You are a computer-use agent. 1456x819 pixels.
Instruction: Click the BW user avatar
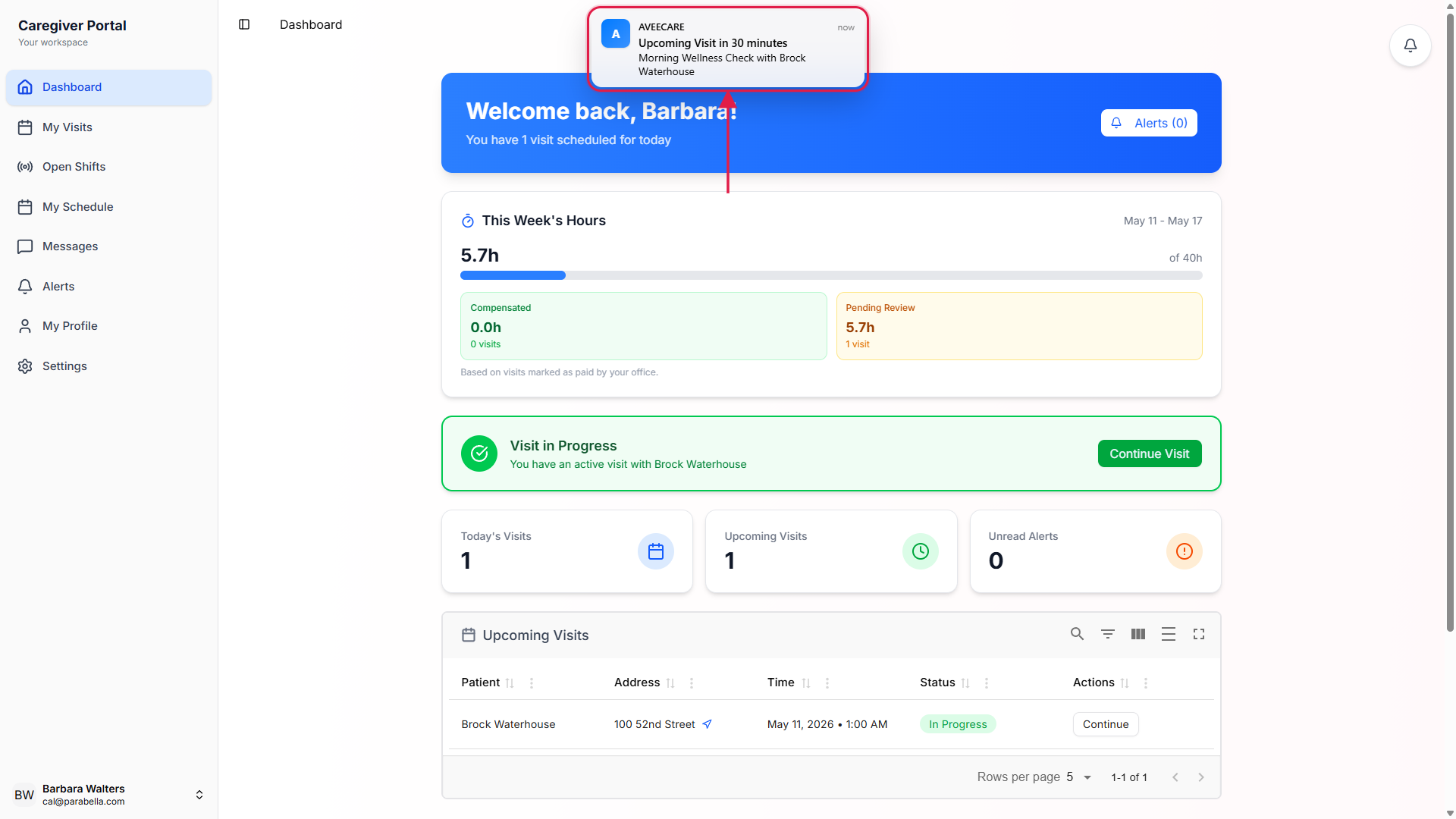[24, 795]
